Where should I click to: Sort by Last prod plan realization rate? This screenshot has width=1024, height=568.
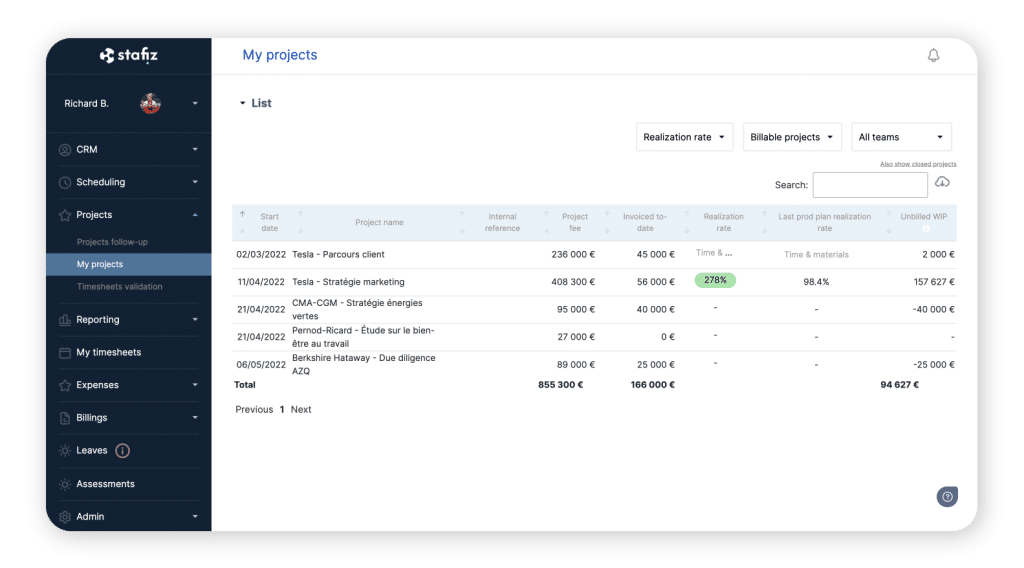click(824, 223)
